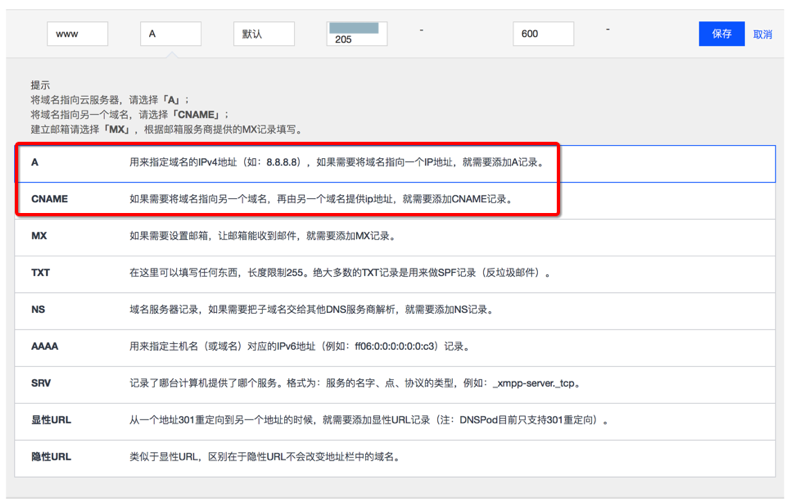Click the MX description about 设置邮箱
This screenshot has height=503, width=800.
tap(263, 236)
